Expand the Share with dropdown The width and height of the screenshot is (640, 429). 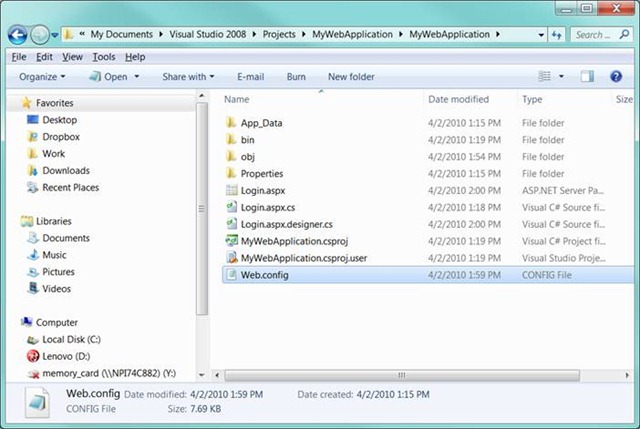pyautogui.click(x=189, y=76)
